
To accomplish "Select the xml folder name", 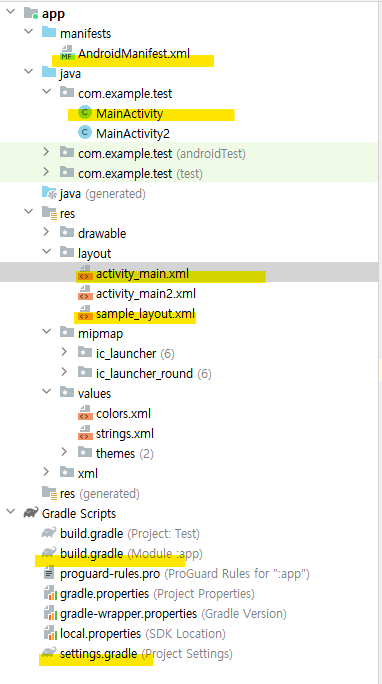I will (x=88, y=473).
